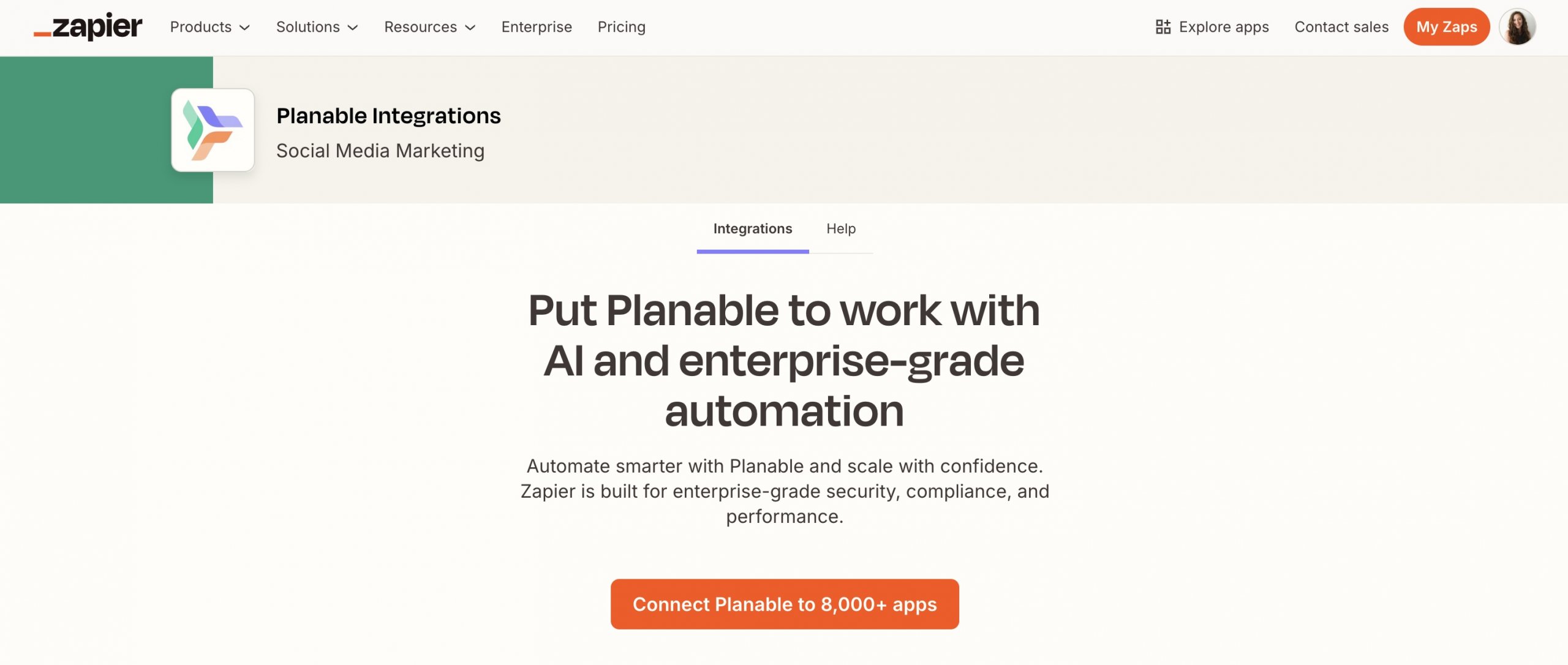Viewport: 1568px width, 665px height.
Task: Click the Explore apps grid icon
Action: [x=1163, y=27]
